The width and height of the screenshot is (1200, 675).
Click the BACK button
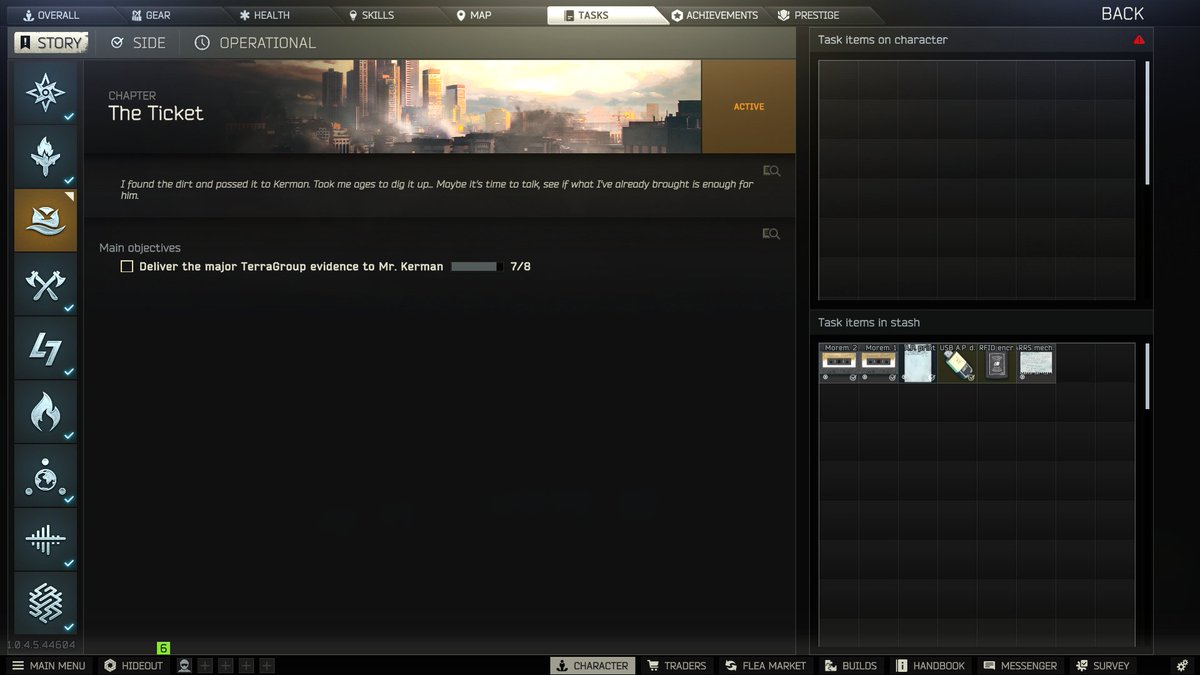[x=1122, y=14]
